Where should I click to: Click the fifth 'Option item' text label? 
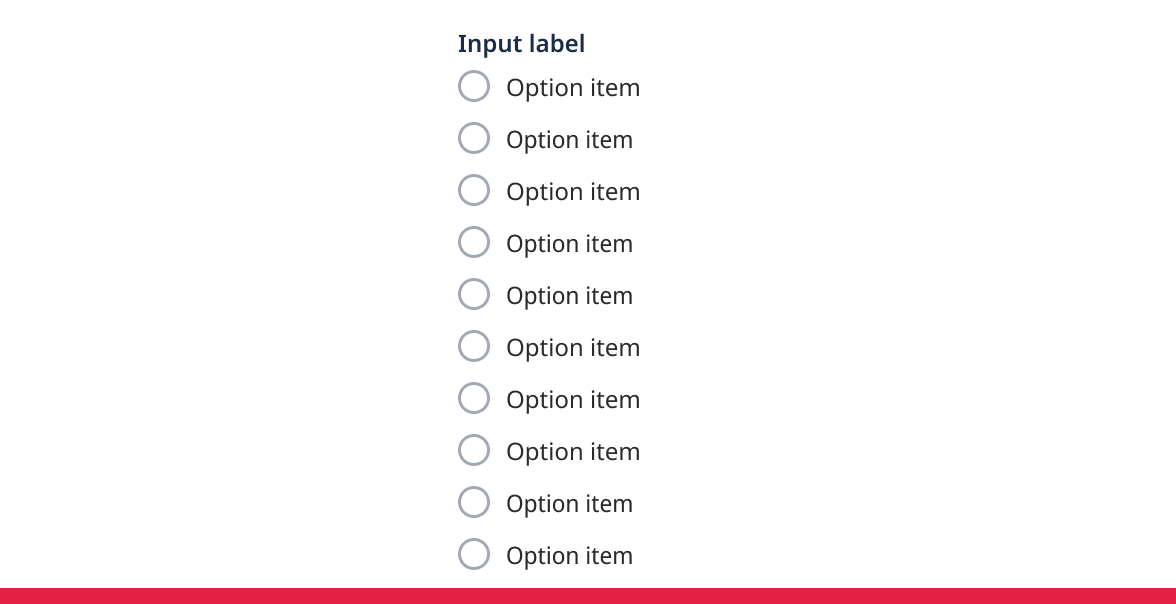point(569,296)
